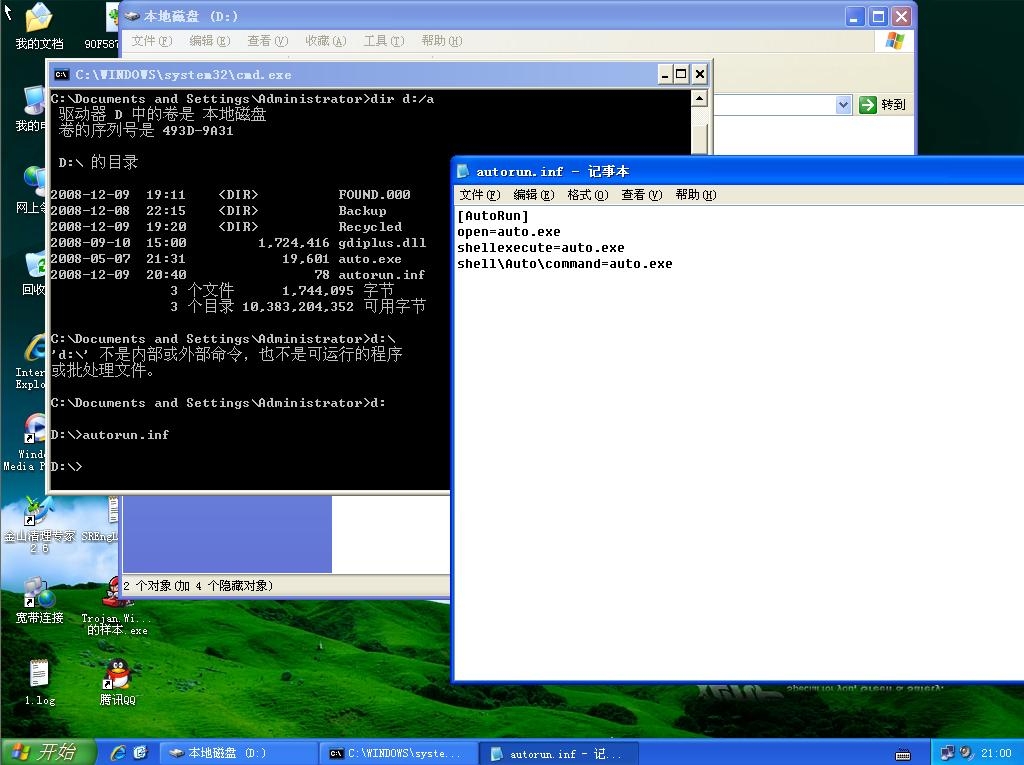Screen dimensions: 1024x765
Task: Open Explorer 文件(F) menu
Action: 152,41
